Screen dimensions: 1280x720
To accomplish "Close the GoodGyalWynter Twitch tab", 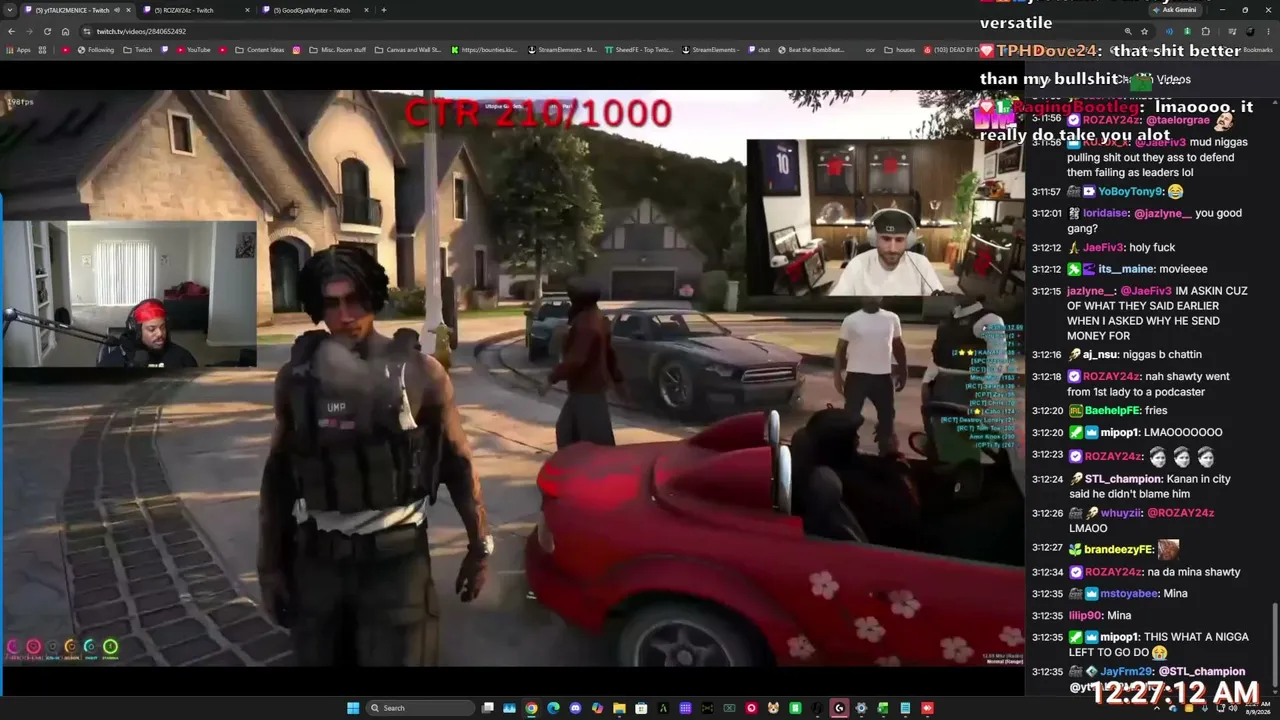I will 367,10.
